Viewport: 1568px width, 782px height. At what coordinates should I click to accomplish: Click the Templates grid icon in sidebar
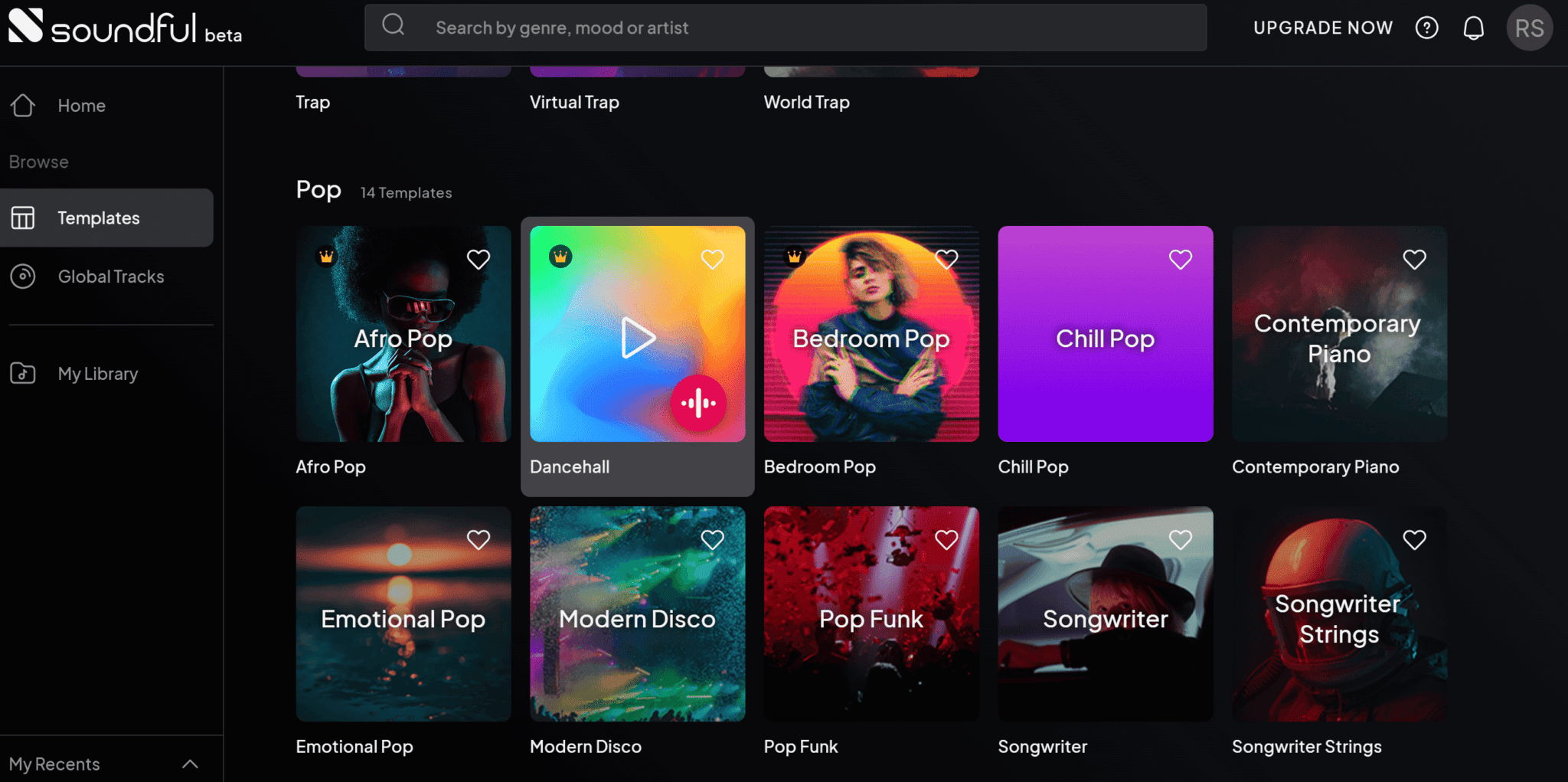pos(24,218)
